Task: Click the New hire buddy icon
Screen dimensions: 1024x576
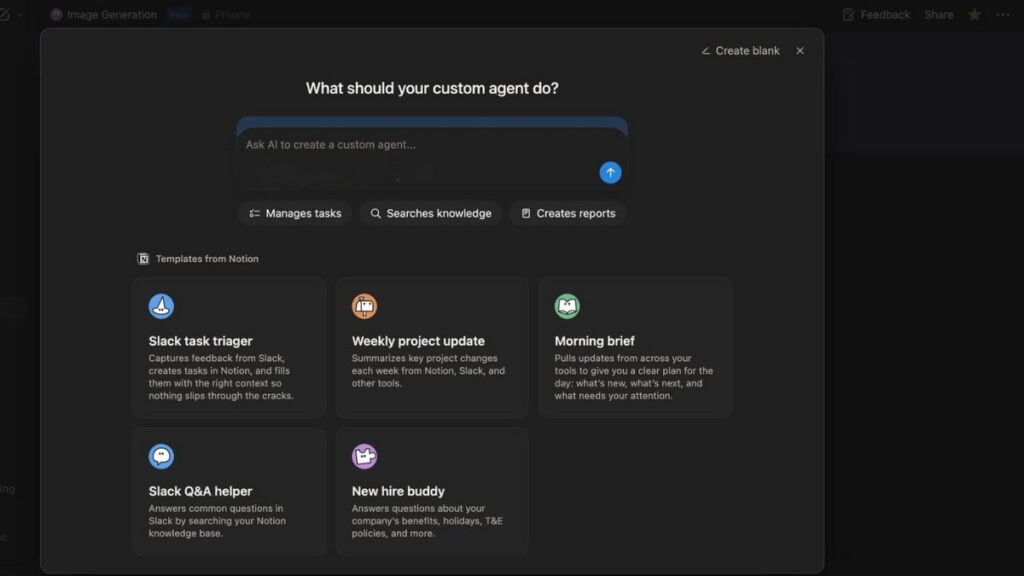Action: (x=364, y=456)
